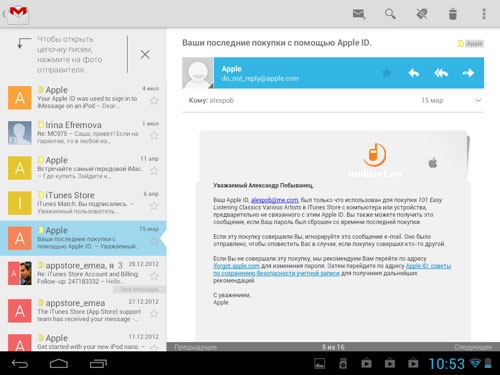The image size is (500, 375).
Task: Go to Следующее message
Action: (x=473, y=347)
